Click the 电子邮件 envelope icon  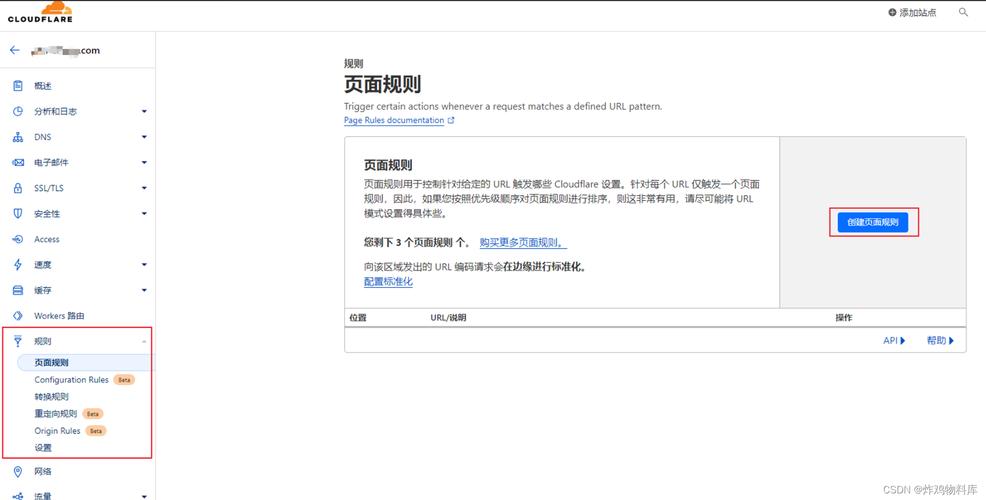tap(18, 163)
